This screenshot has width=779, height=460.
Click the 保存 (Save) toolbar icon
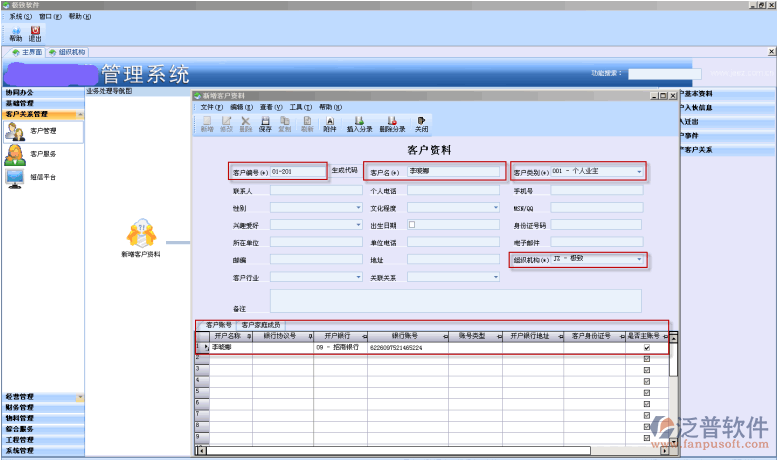click(264, 122)
